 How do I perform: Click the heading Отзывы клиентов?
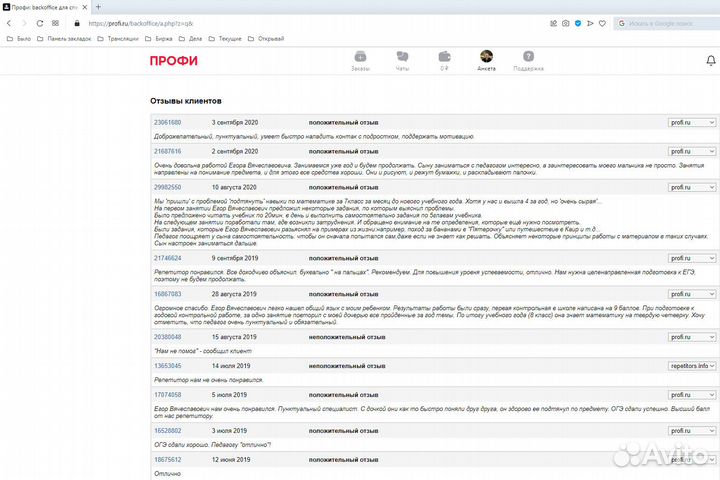[x=186, y=101]
